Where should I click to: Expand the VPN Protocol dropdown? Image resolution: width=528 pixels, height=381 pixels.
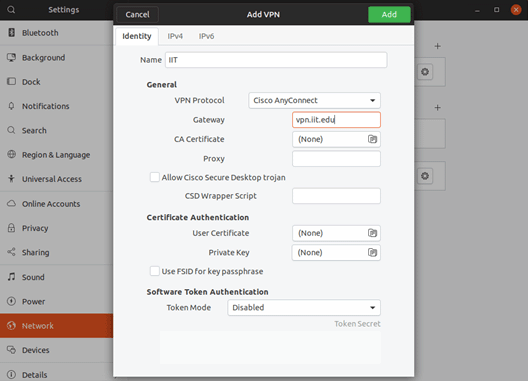[x=315, y=100]
